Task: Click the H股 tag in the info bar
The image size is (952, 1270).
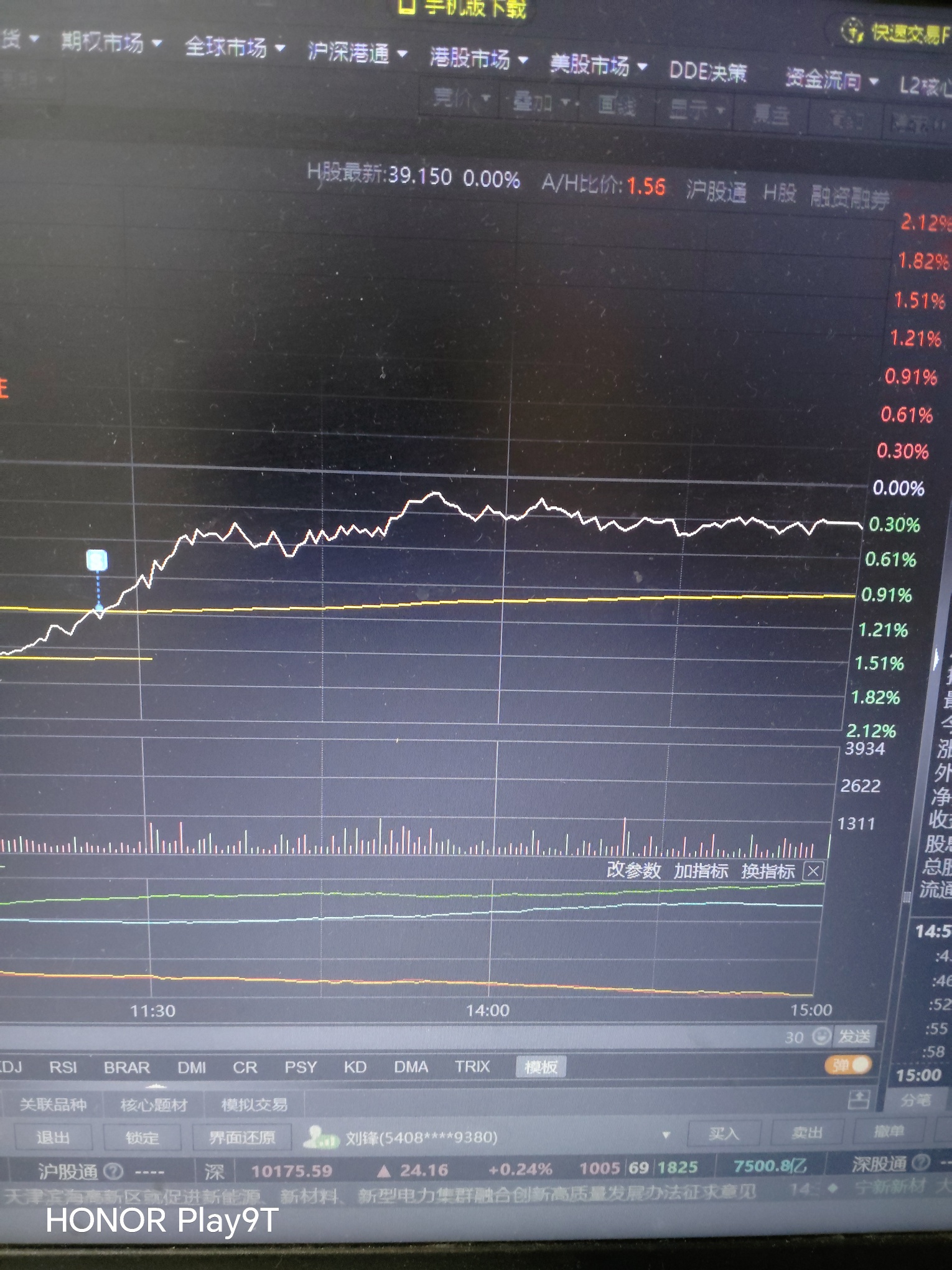Action: click(780, 194)
